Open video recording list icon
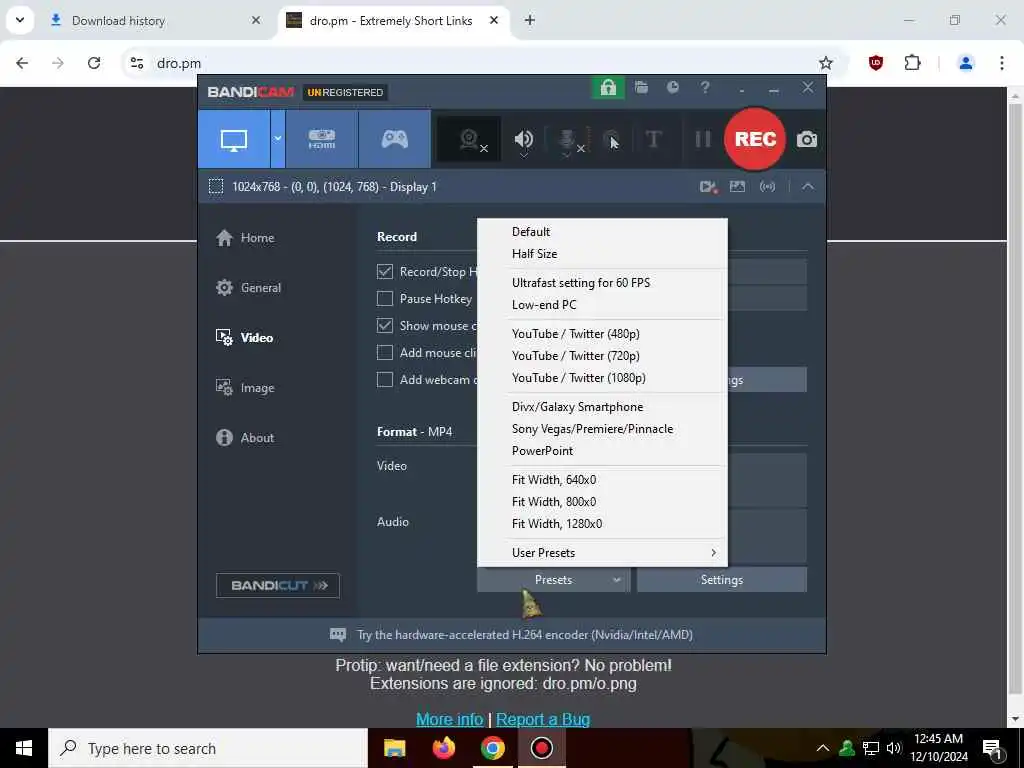 (709, 187)
